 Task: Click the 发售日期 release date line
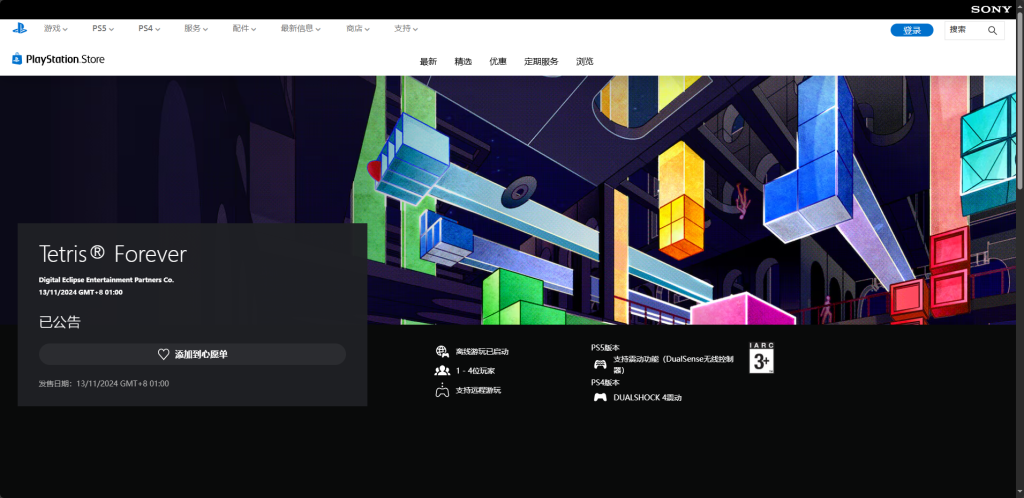[104, 384]
